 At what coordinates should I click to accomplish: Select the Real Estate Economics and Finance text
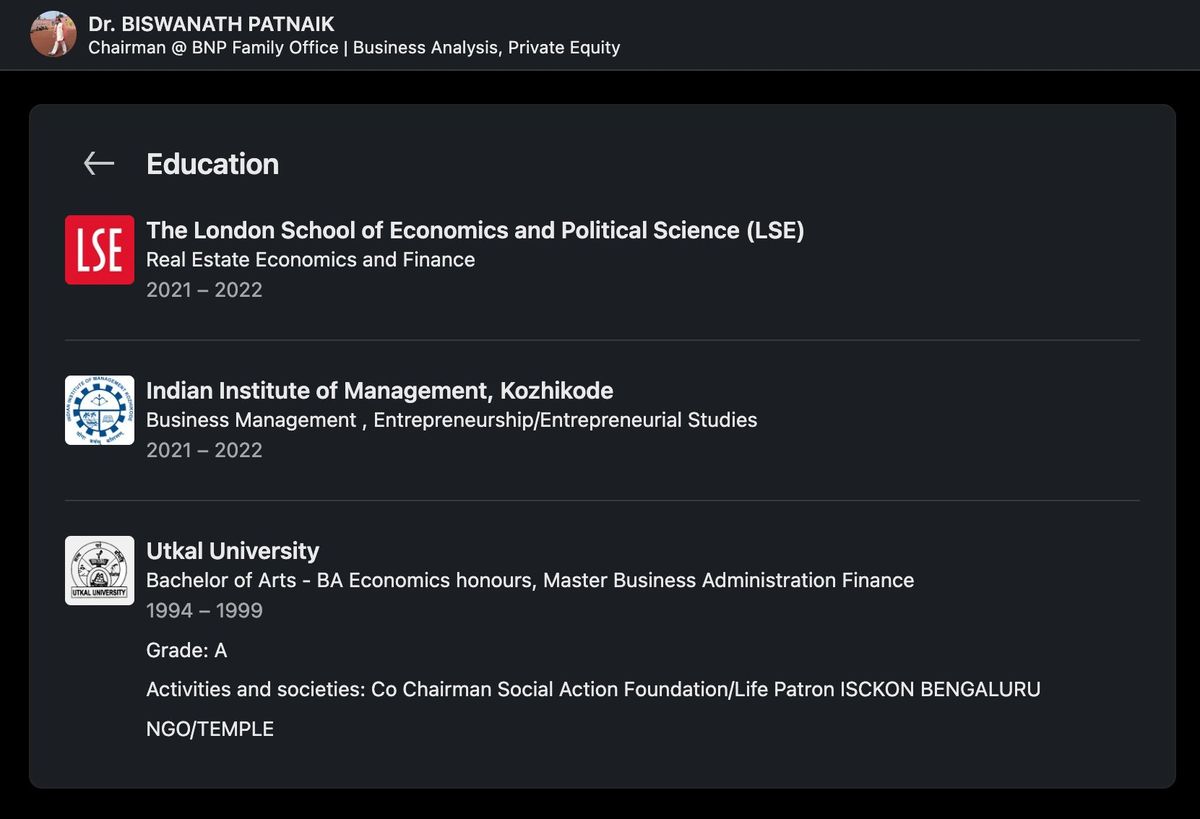pos(310,259)
